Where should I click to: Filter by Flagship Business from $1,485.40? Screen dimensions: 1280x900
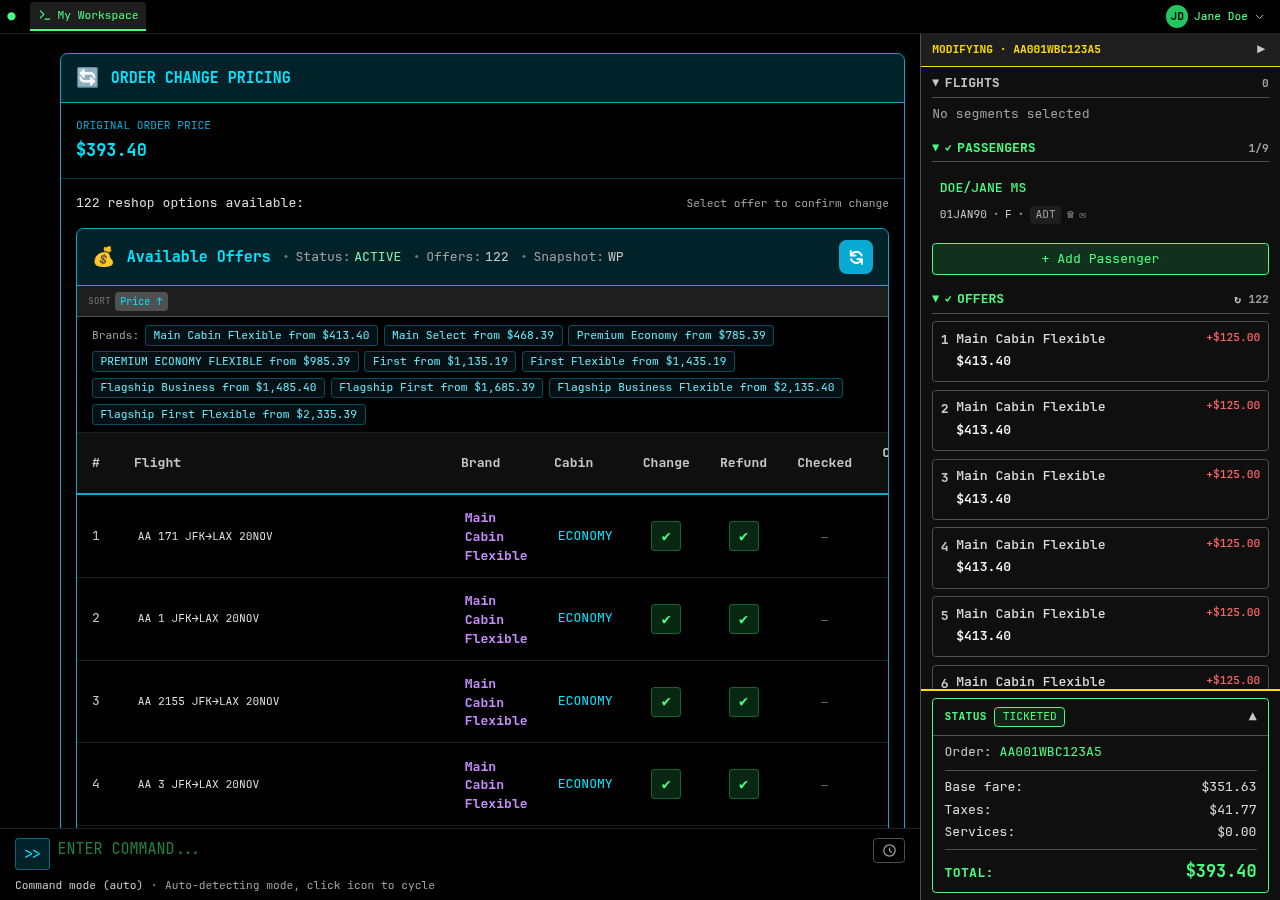tap(208, 388)
